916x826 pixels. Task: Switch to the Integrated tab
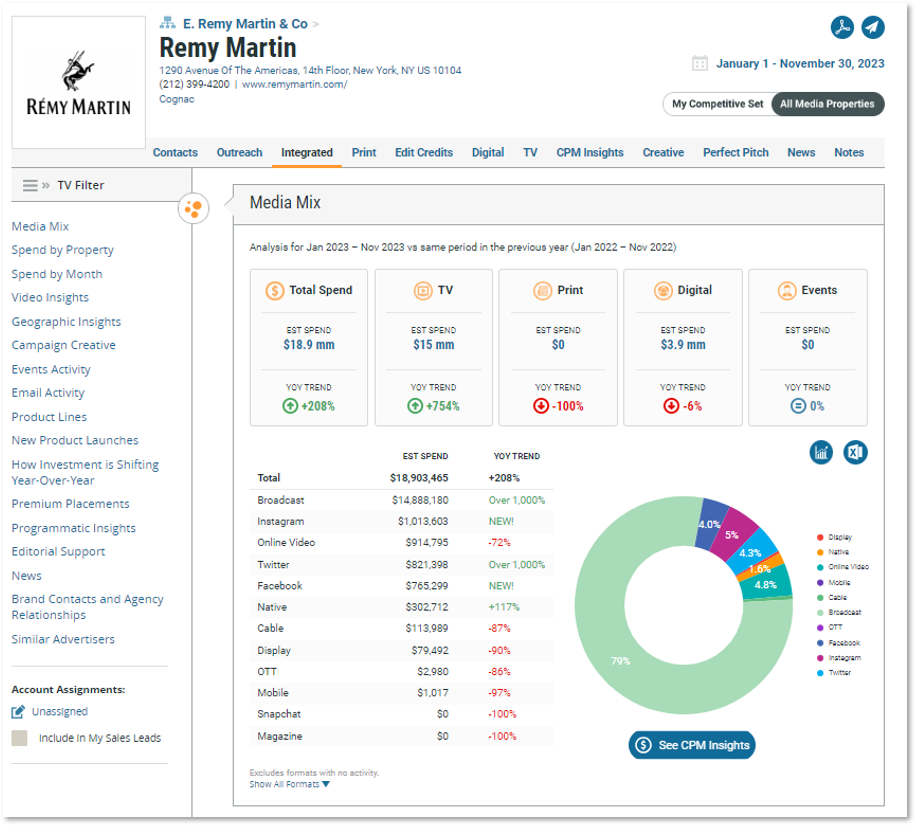tap(307, 152)
